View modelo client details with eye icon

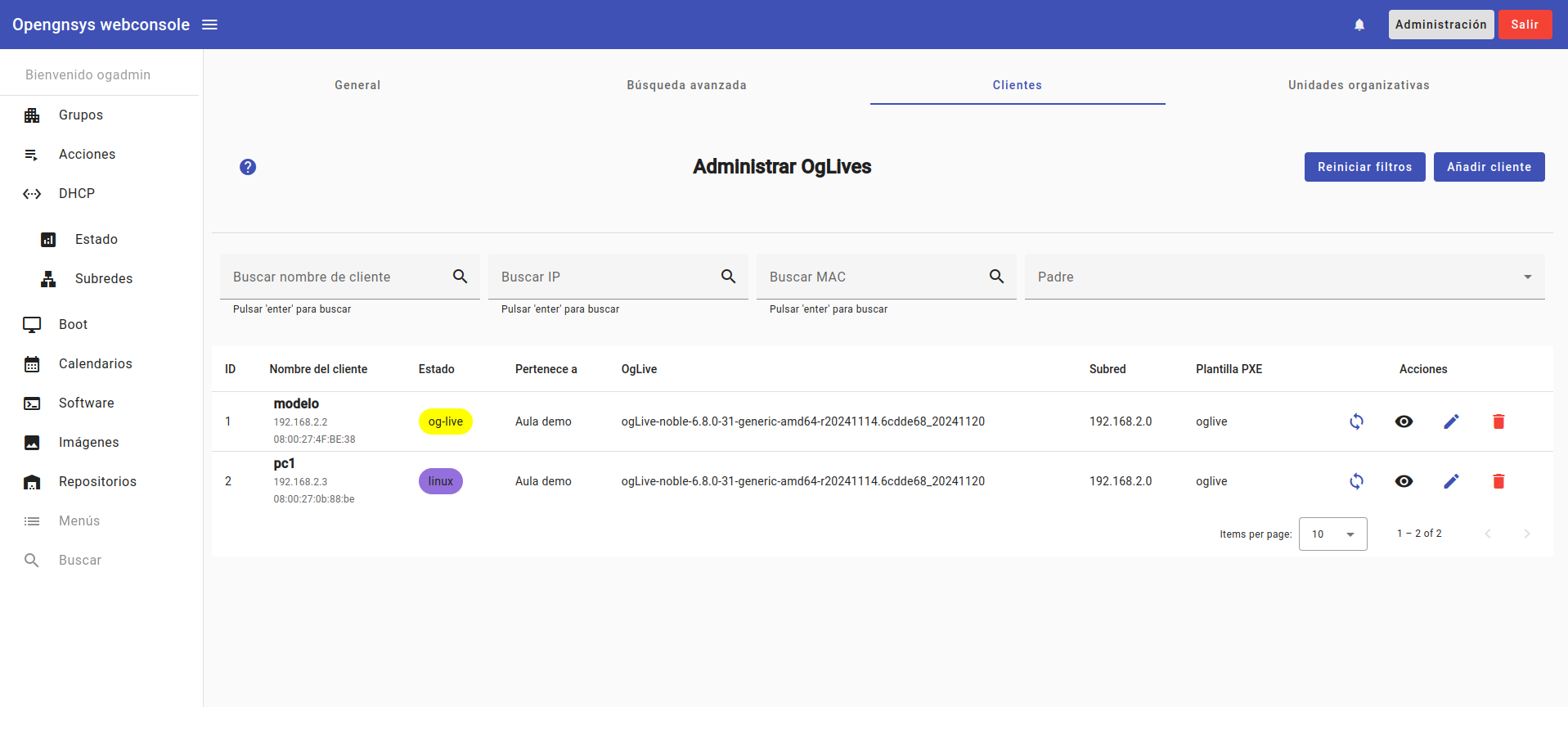tap(1404, 421)
